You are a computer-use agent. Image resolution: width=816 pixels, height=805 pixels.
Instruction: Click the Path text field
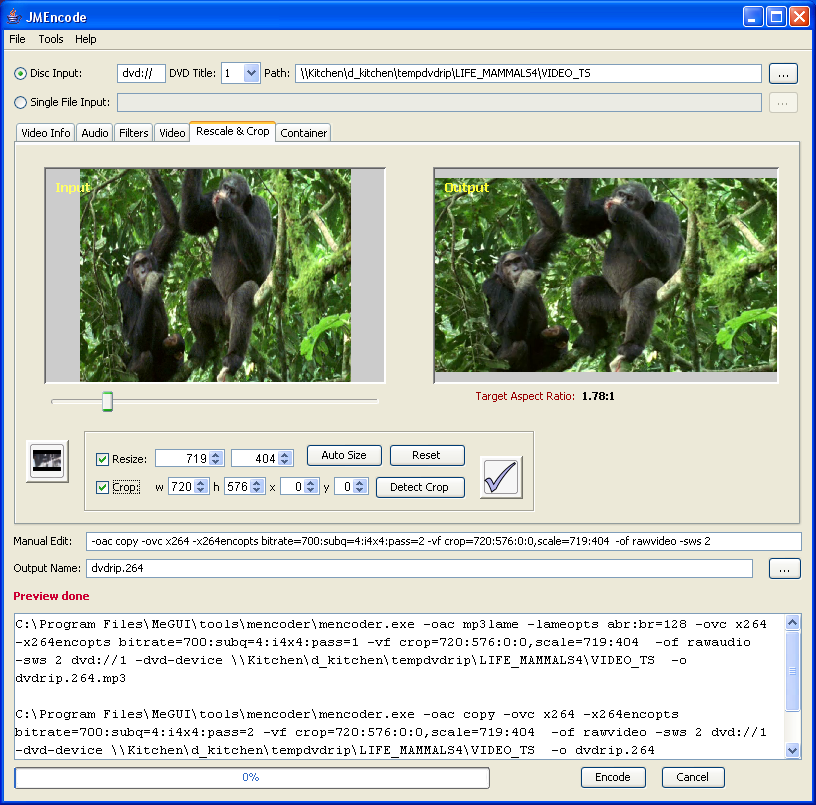click(528, 73)
